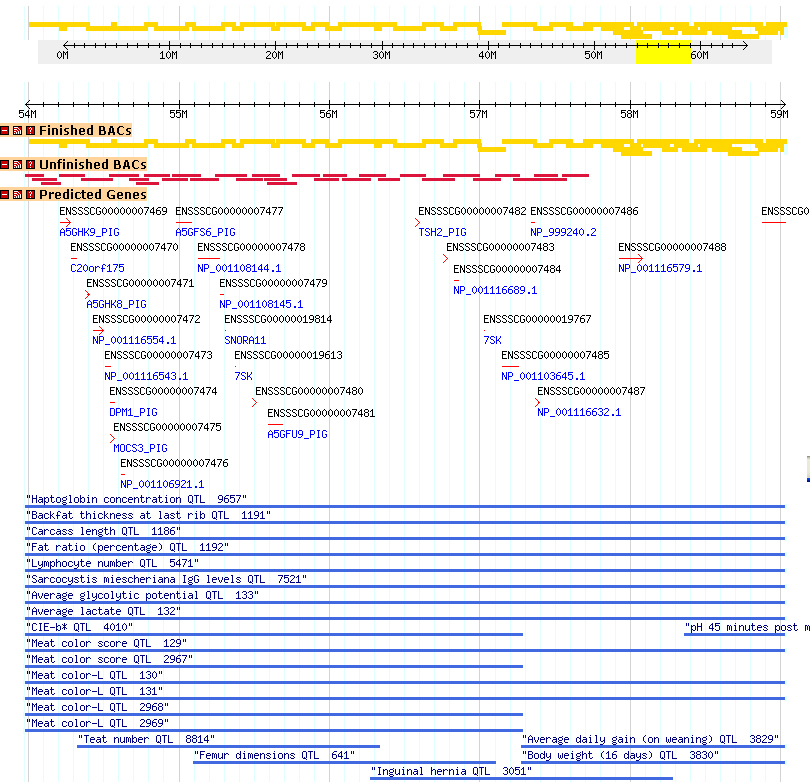Click share icon for Unfinished BACs track

click(18, 164)
